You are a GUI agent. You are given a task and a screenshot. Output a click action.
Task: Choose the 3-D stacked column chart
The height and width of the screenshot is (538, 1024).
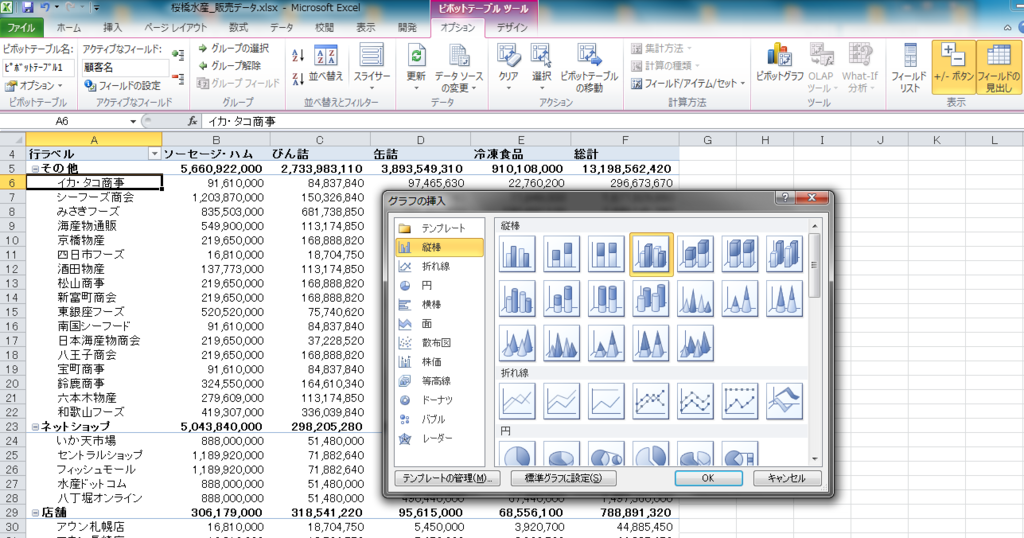coord(696,253)
